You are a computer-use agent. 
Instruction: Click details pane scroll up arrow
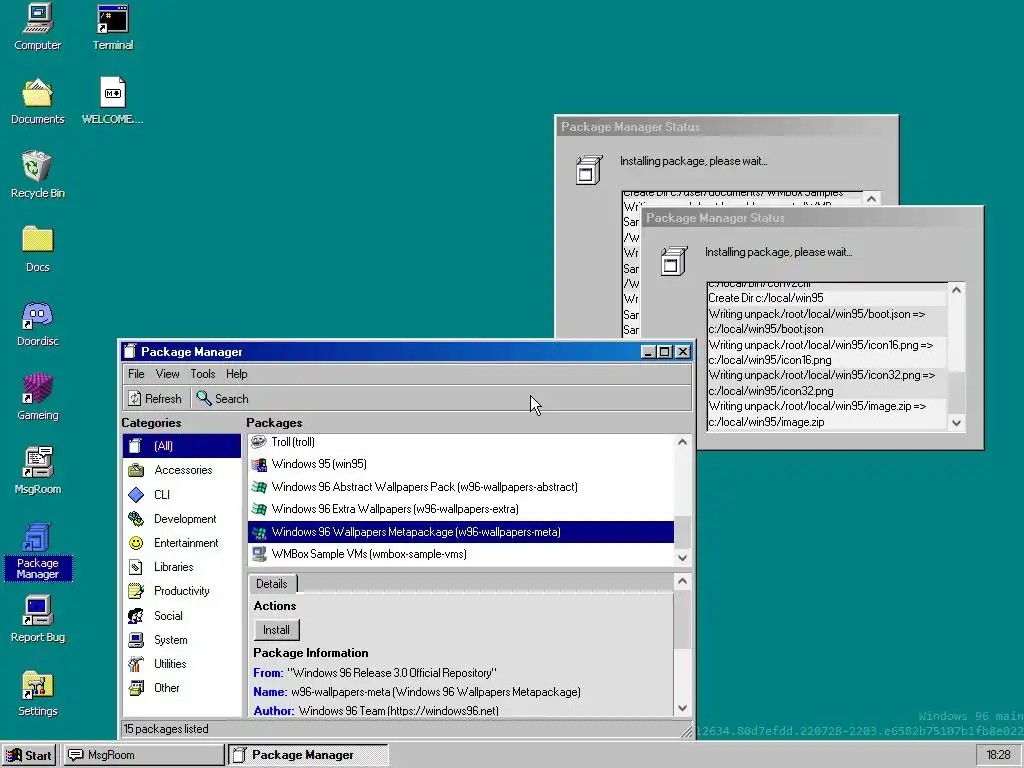click(x=682, y=581)
